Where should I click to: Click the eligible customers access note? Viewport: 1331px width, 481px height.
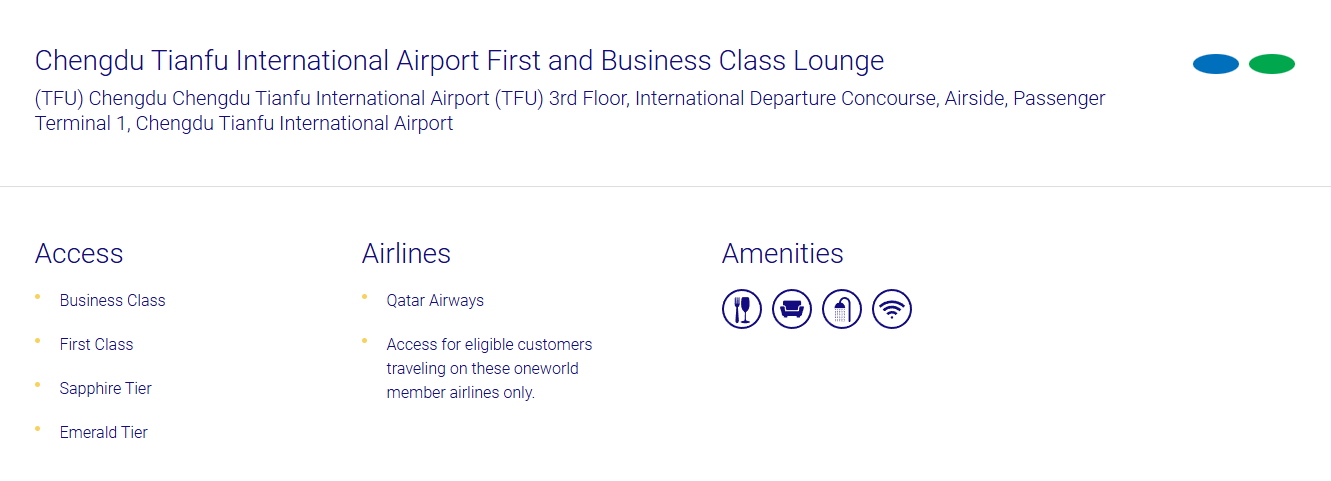489,368
